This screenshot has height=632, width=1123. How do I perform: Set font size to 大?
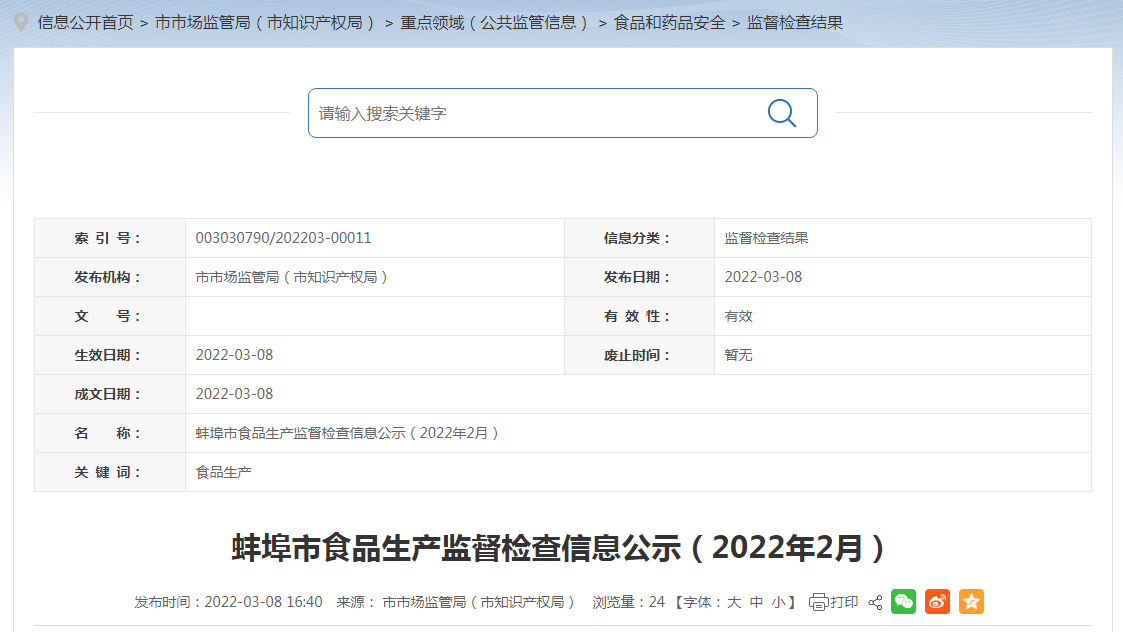734,603
